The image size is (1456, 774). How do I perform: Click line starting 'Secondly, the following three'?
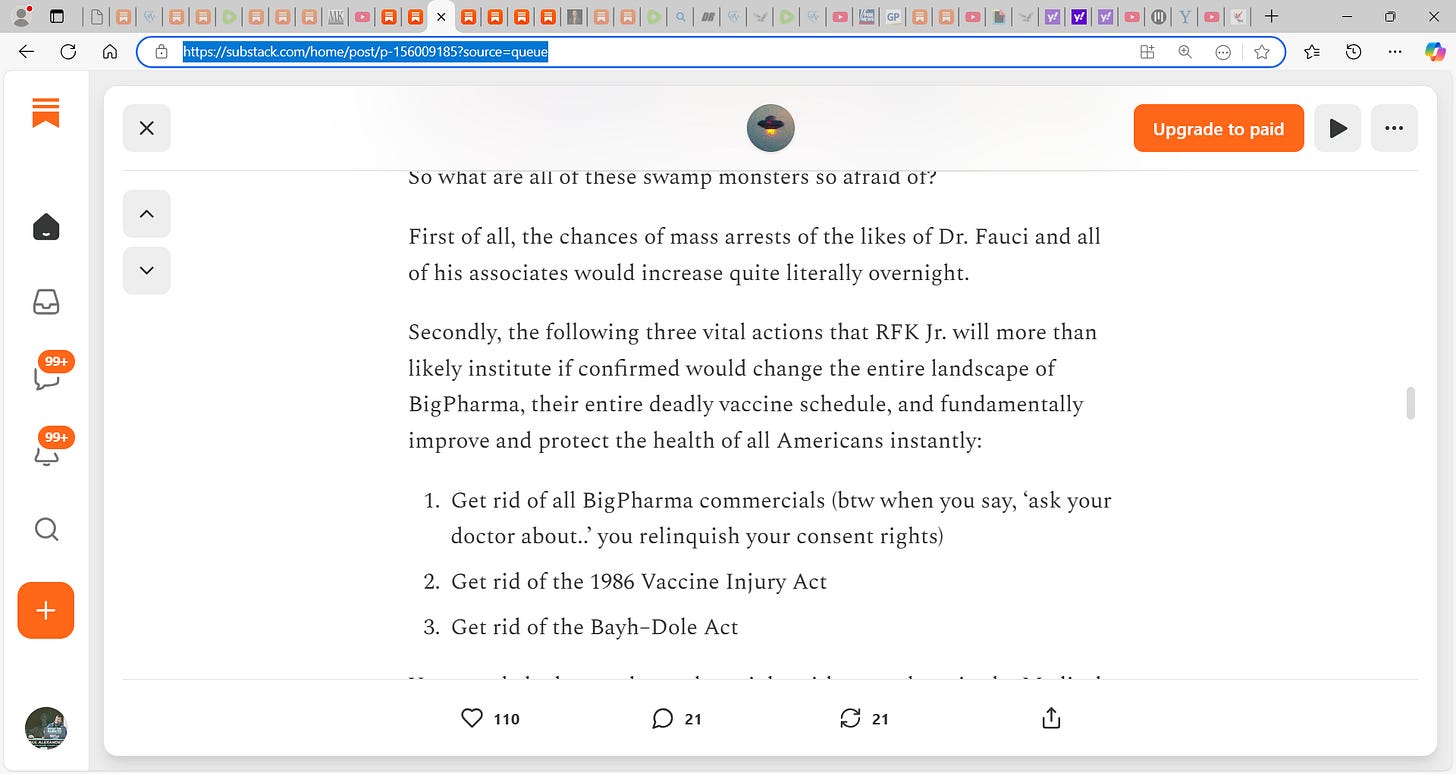752,331
